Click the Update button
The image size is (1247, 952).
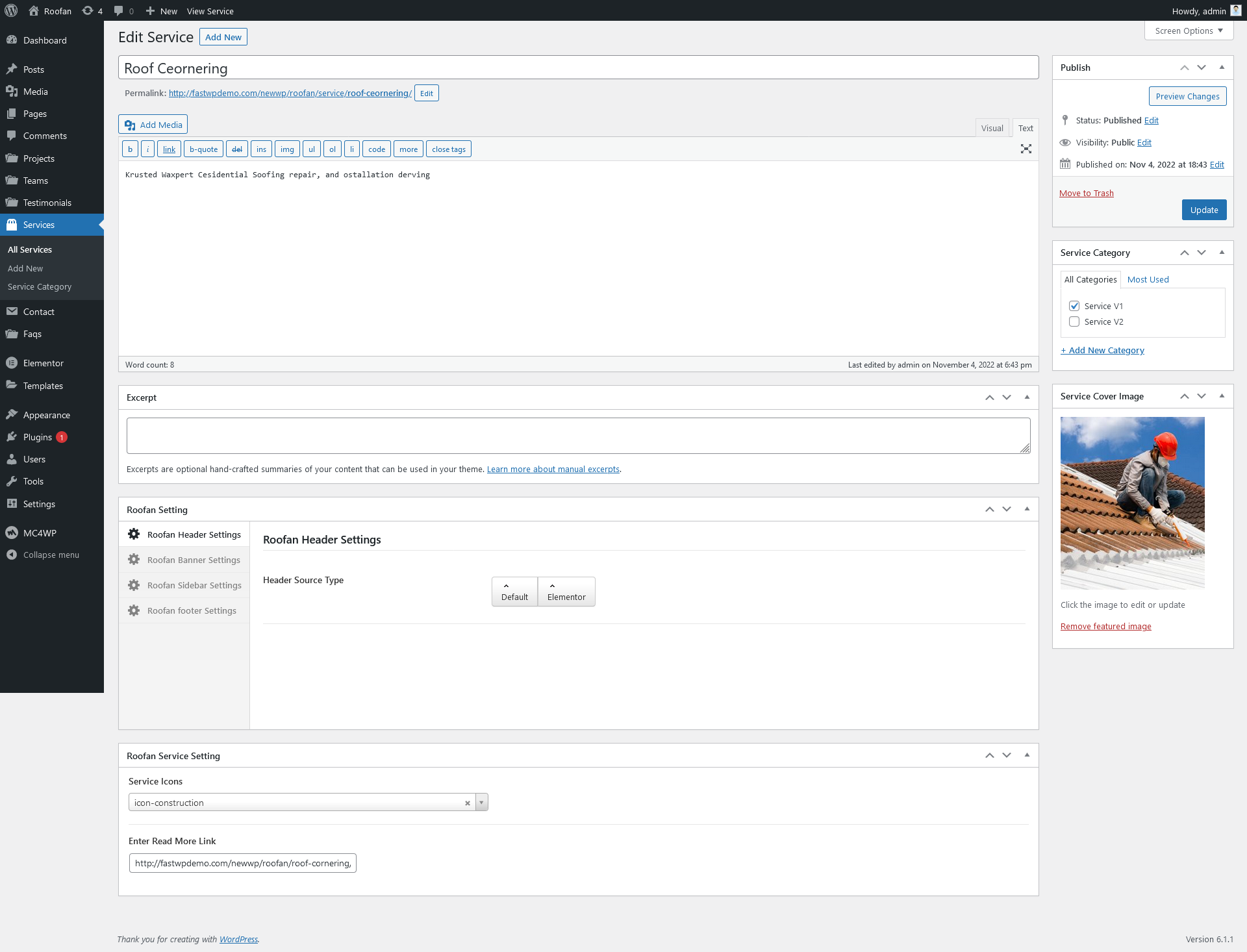(1203, 210)
